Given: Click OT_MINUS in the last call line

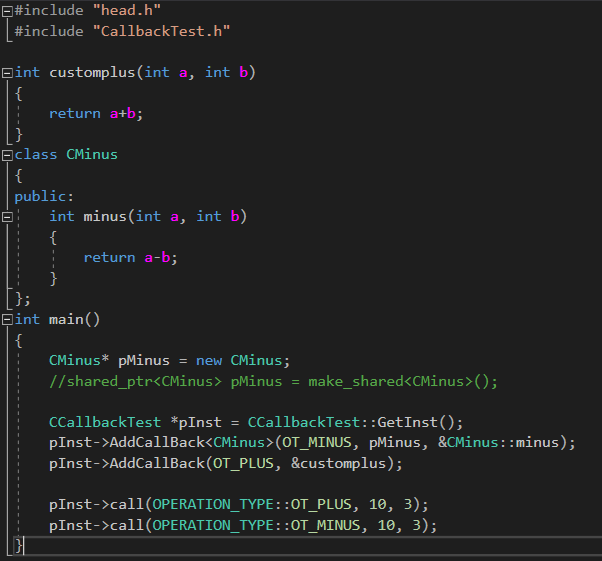Looking at the screenshot, I should 326,525.
